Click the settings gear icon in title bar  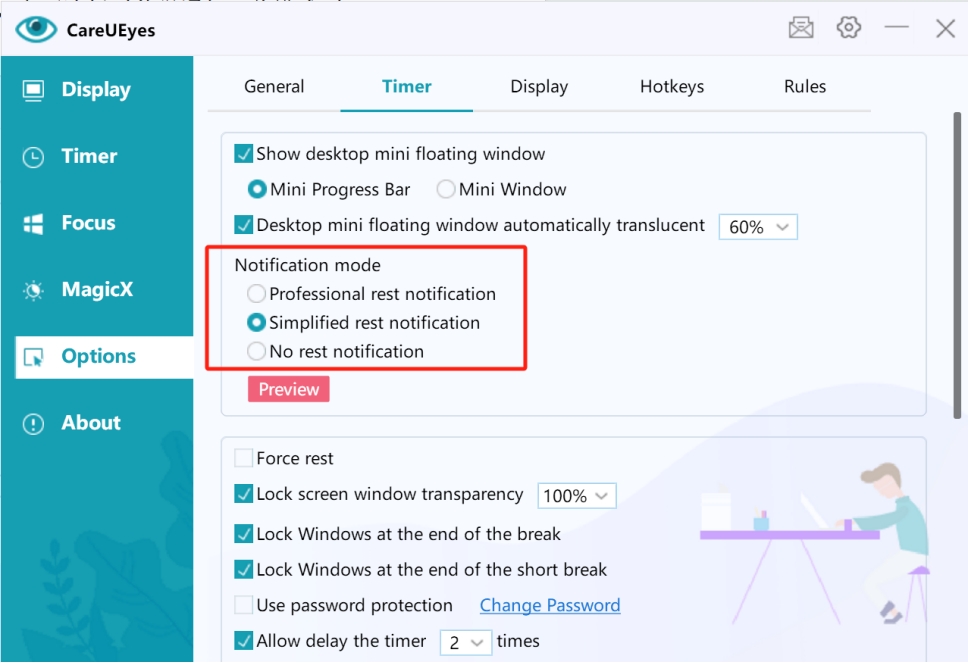coord(849,28)
